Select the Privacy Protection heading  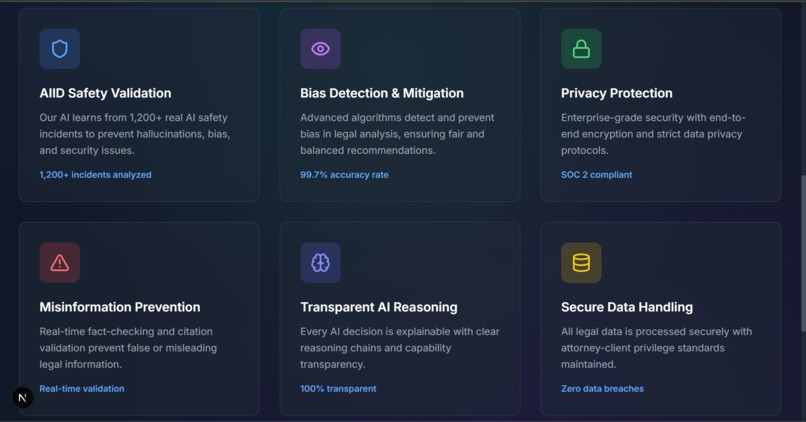[x=616, y=93]
